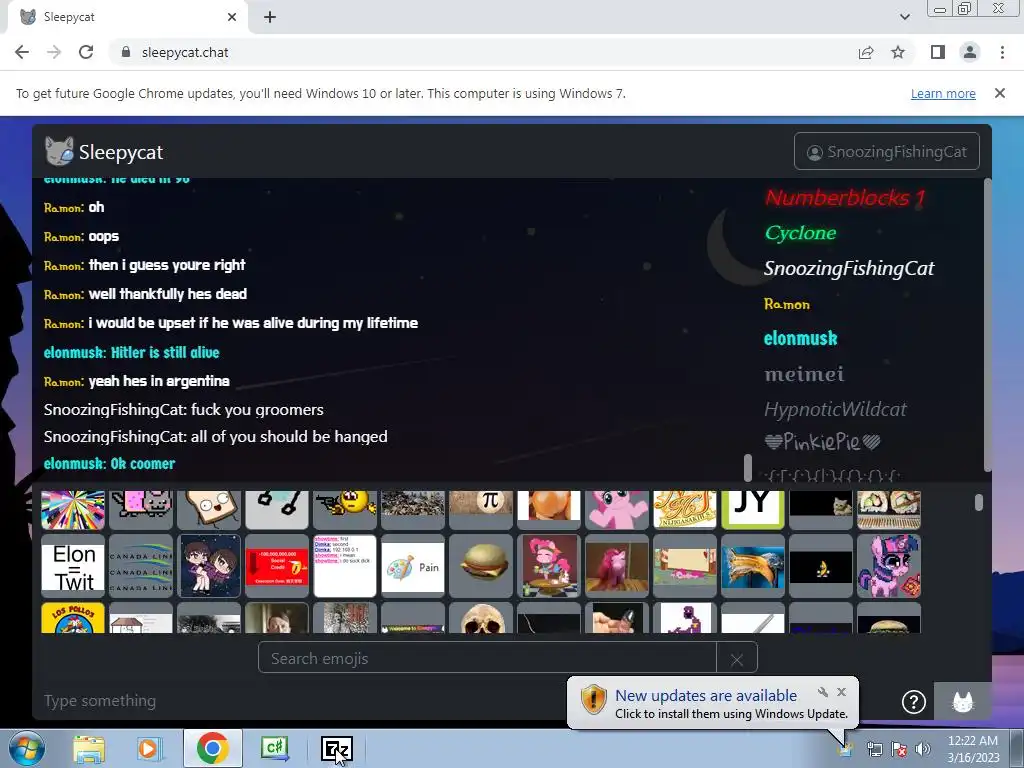Click the browser forward arrow
Image resolution: width=1024 pixels, height=768 pixels.
click(54, 52)
